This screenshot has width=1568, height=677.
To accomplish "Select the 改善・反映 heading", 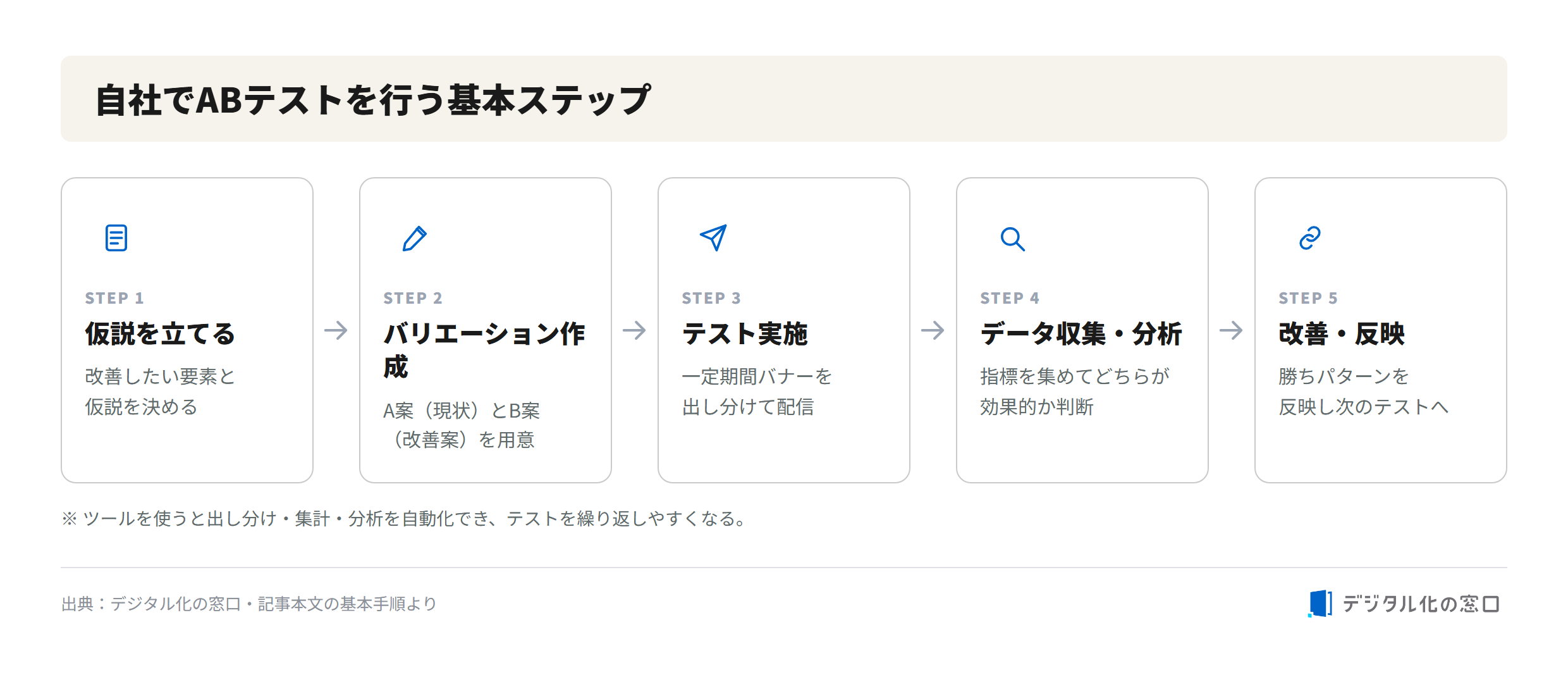I will [1342, 333].
